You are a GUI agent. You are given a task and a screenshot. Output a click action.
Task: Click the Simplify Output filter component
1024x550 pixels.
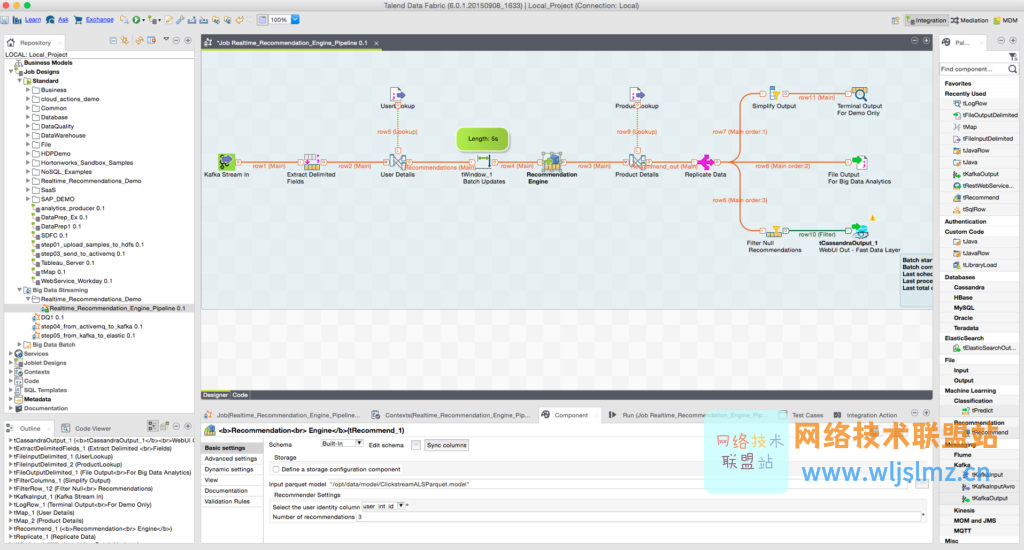(x=774, y=93)
